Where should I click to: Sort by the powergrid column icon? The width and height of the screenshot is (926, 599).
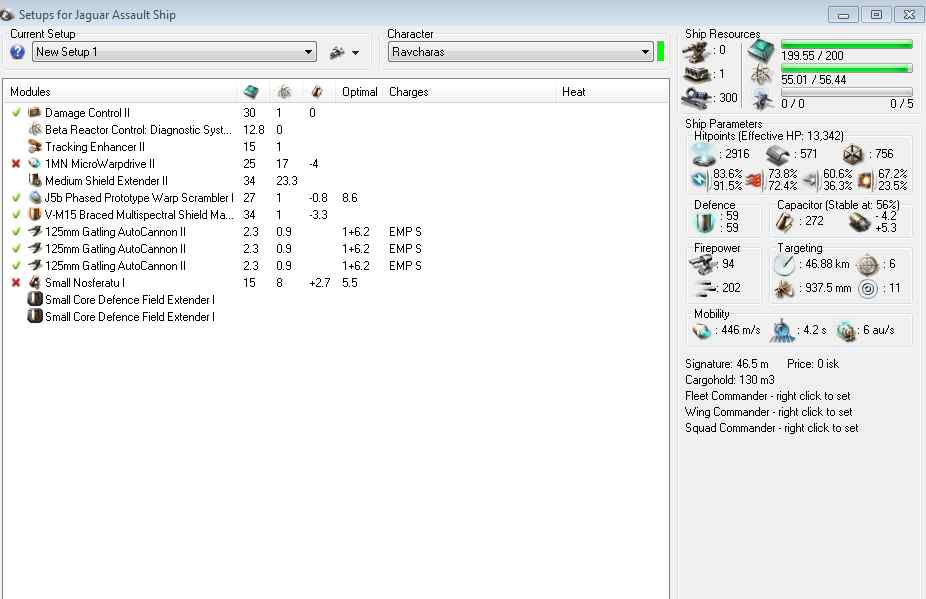point(284,92)
